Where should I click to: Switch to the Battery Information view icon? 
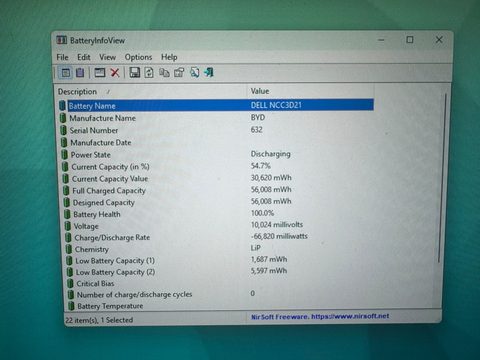[x=66, y=72]
